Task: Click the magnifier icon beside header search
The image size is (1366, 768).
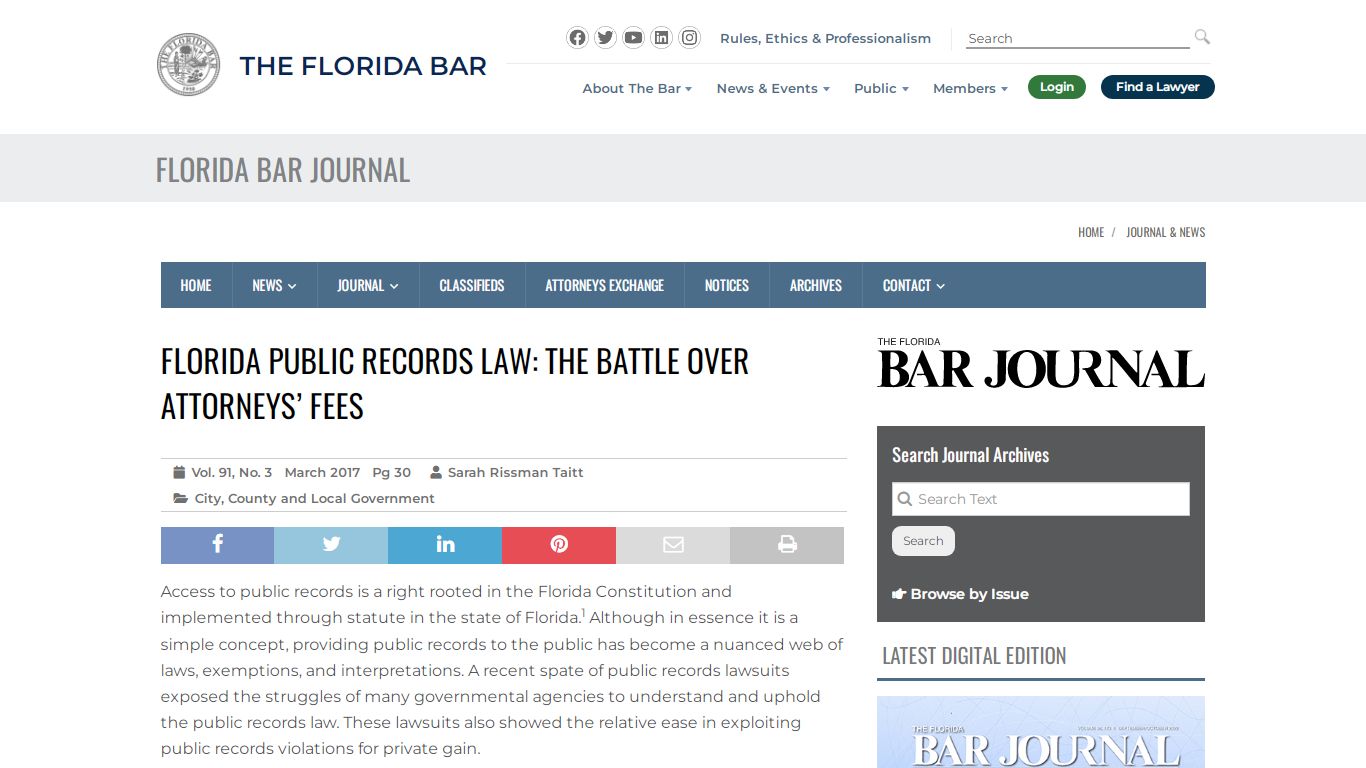Action: (x=1202, y=37)
